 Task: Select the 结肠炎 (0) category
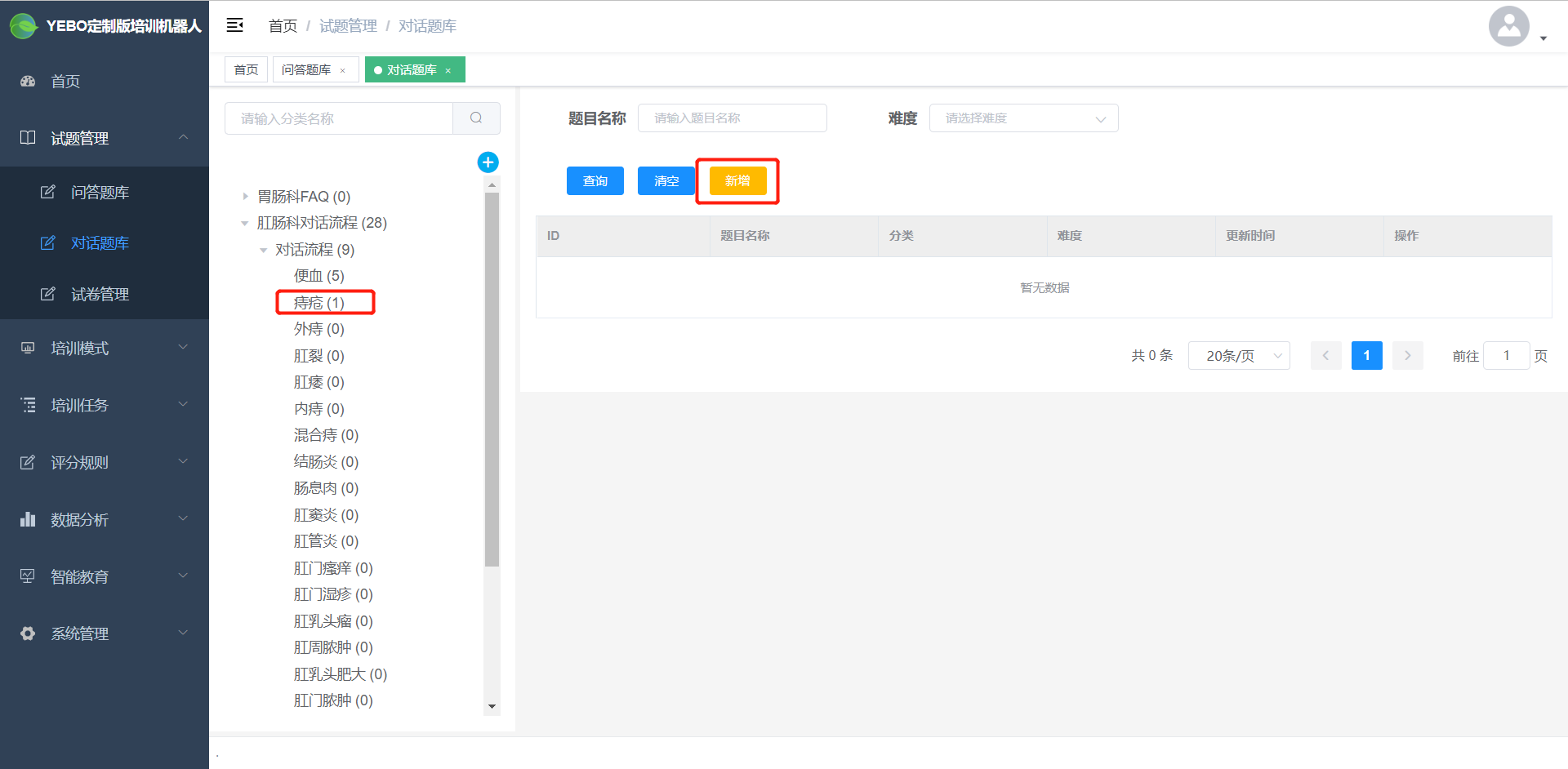[327, 462]
